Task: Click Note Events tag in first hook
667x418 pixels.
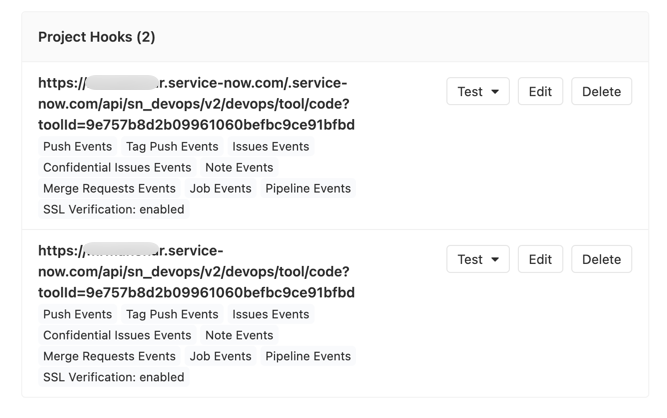Action: coord(239,167)
